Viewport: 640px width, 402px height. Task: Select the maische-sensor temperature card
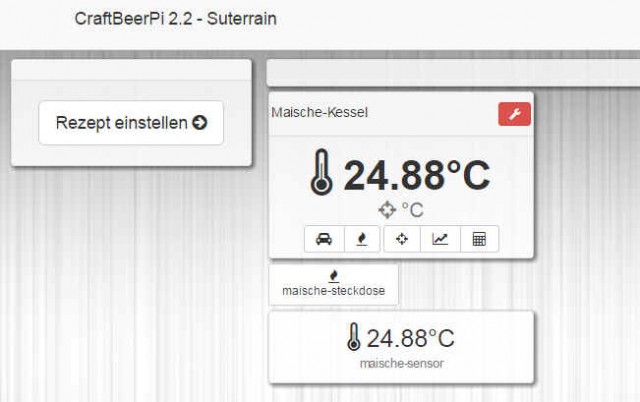tap(401, 347)
